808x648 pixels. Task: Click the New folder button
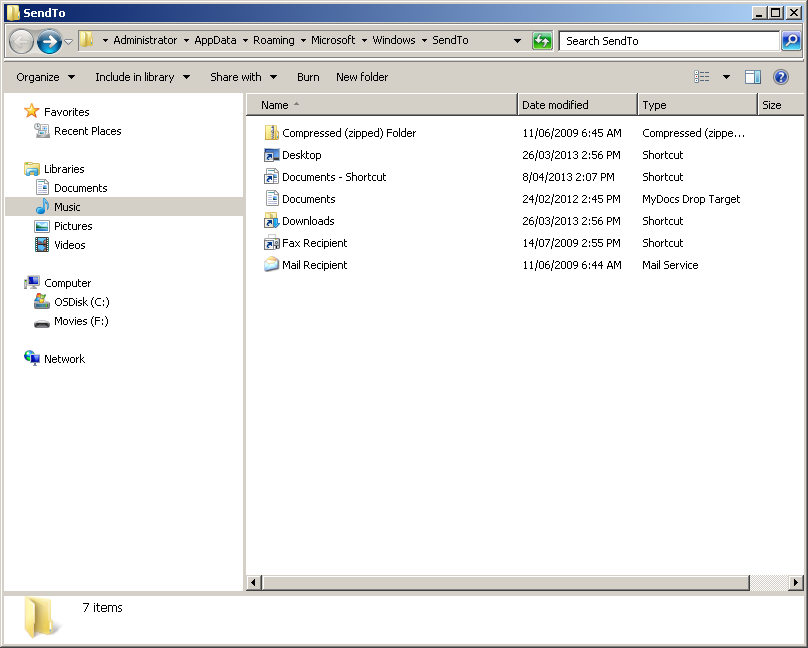click(362, 77)
